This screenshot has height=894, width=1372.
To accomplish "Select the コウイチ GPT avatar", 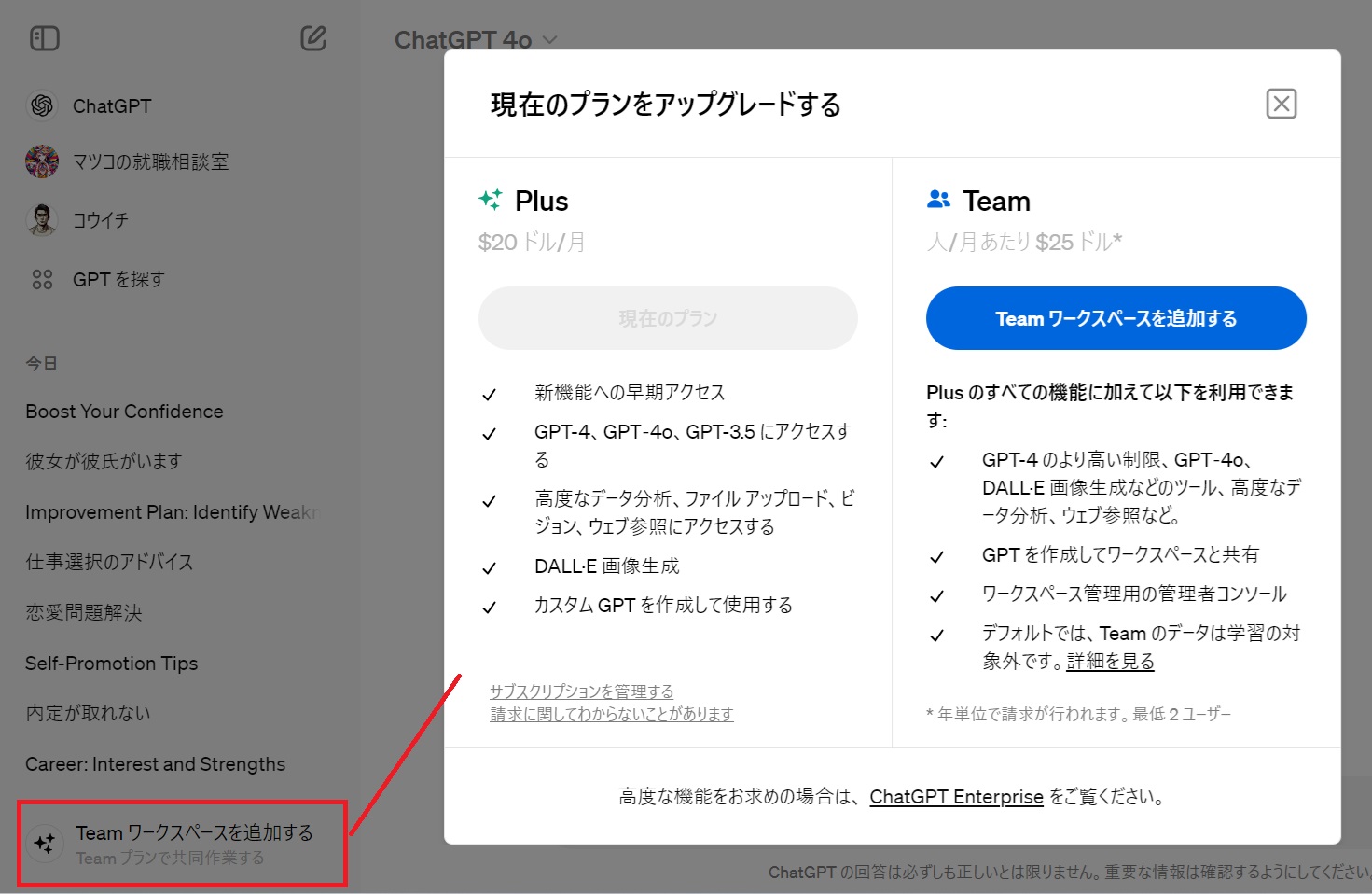I will (x=41, y=219).
